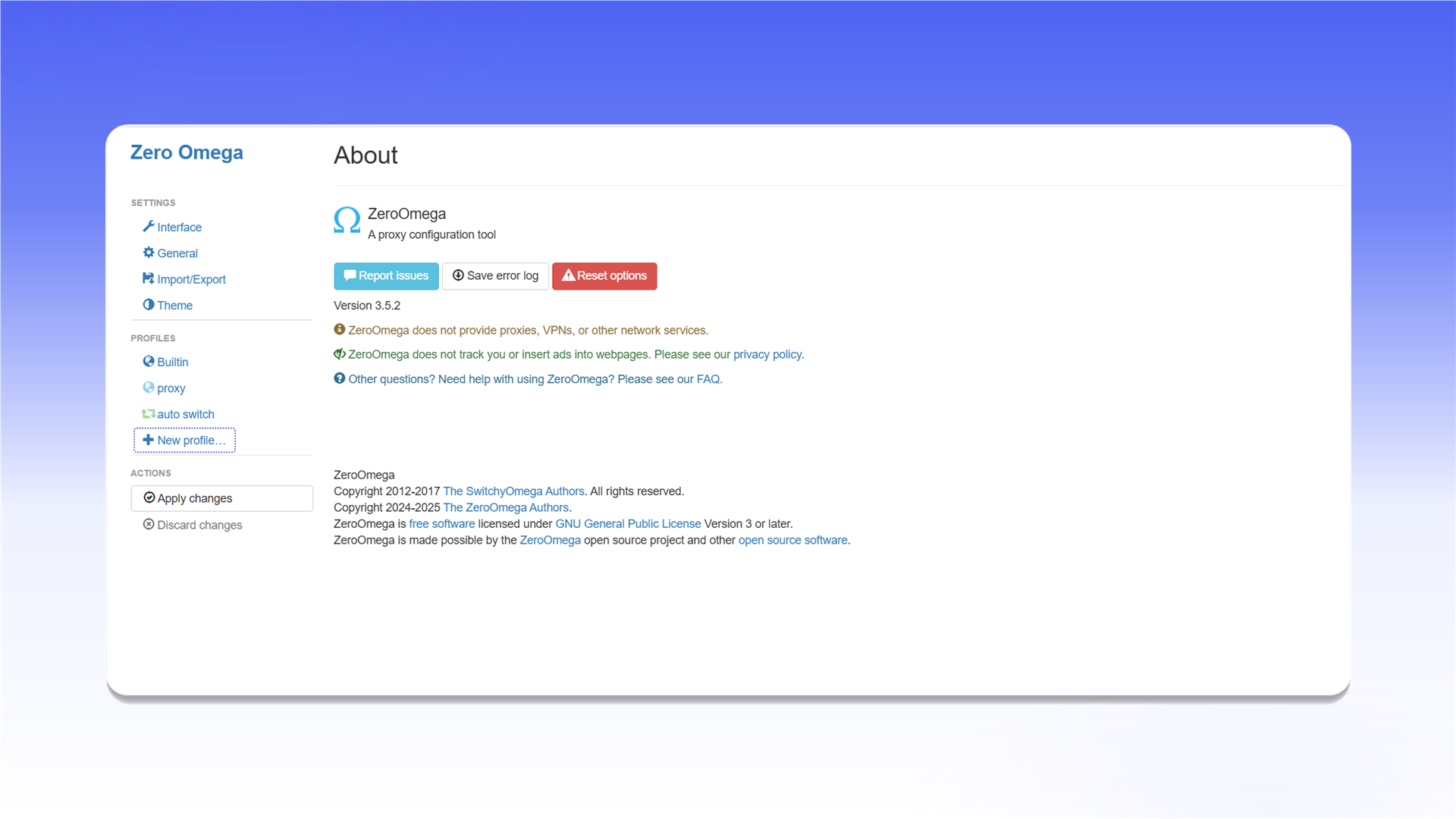The height and width of the screenshot is (819, 1456).
Task: Click the floppy disk icon beside Import/Export
Action: [x=149, y=278]
